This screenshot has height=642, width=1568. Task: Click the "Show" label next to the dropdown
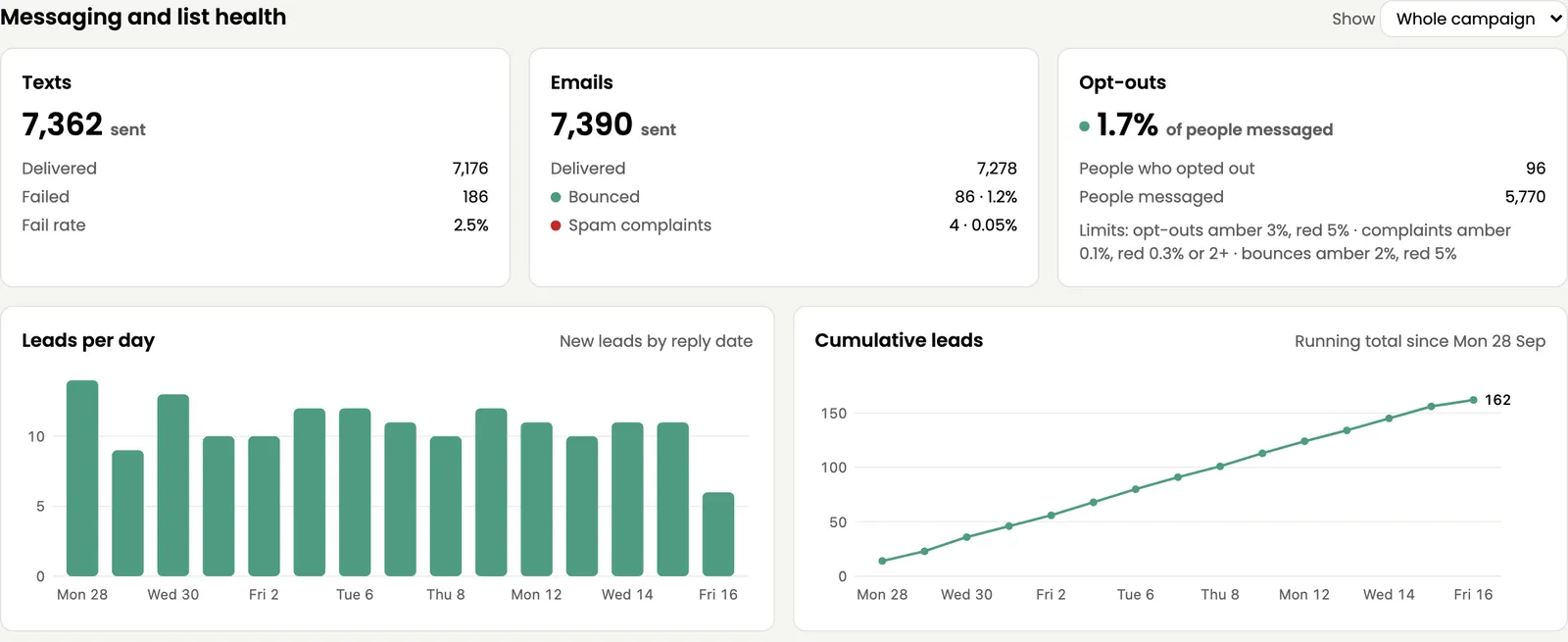click(1353, 19)
